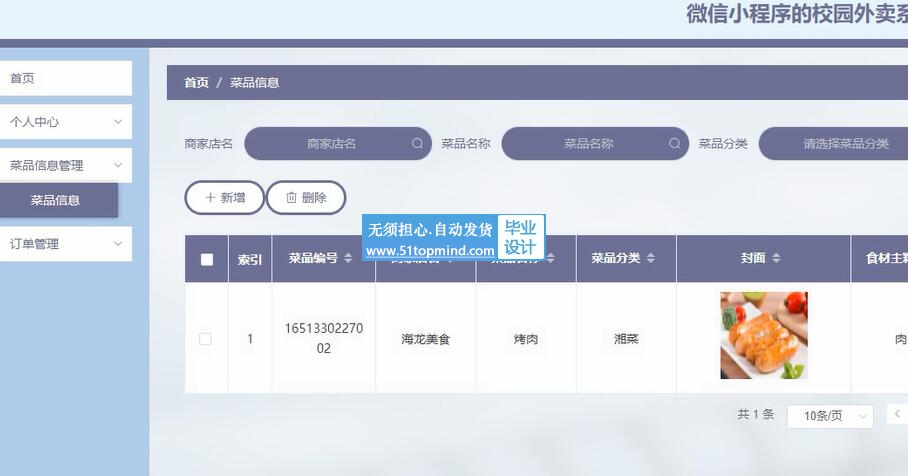
Task: Sort by 菜品编号 column arrows
Action: click(348, 258)
